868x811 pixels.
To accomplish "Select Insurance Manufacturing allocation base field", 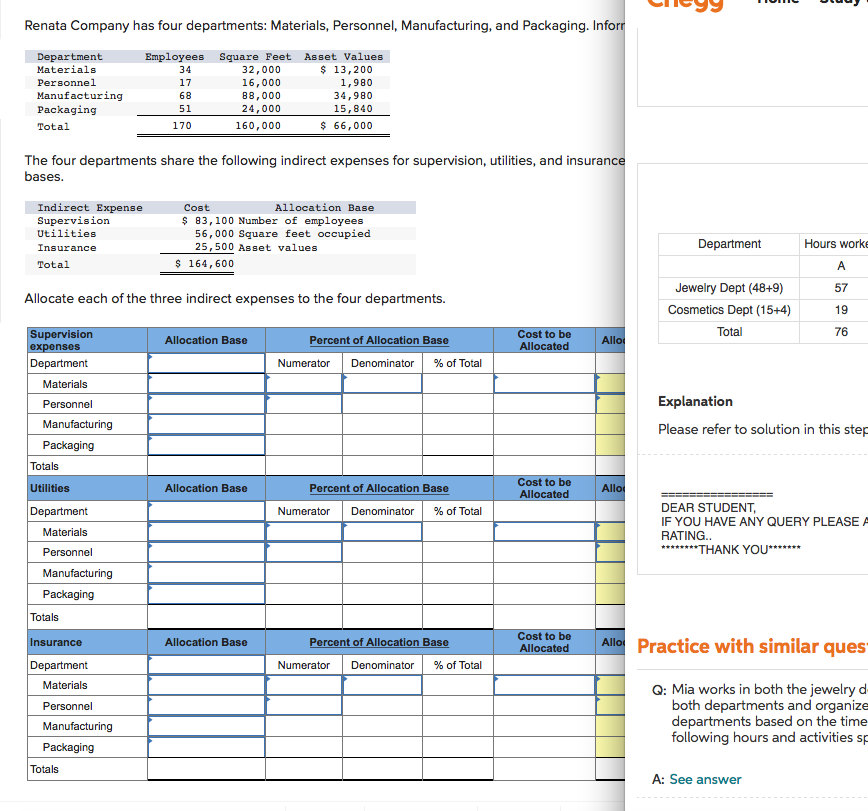I will pos(206,726).
